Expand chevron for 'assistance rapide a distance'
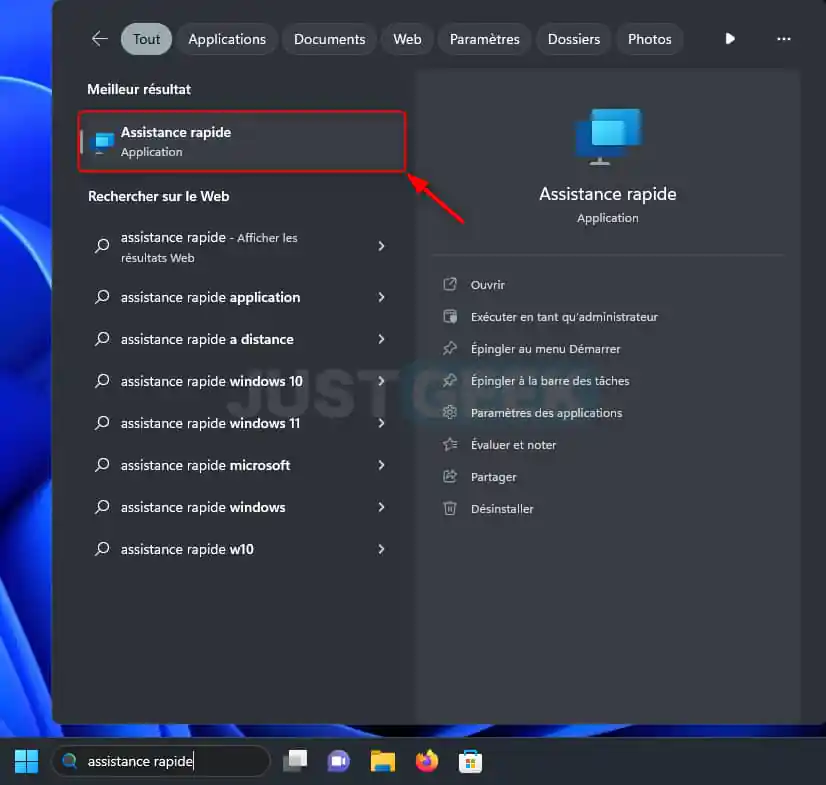 pyautogui.click(x=381, y=339)
